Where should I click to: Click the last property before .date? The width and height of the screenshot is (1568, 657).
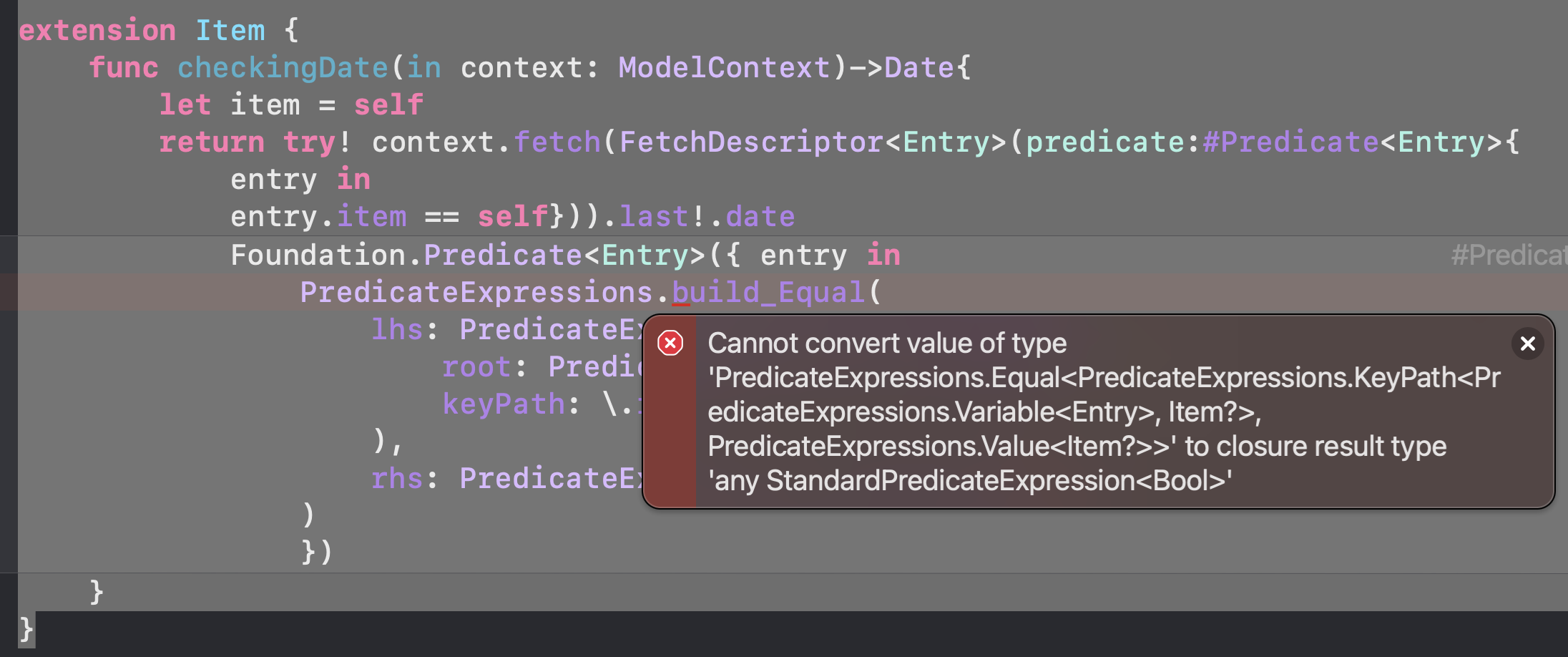(x=654, y=217)
